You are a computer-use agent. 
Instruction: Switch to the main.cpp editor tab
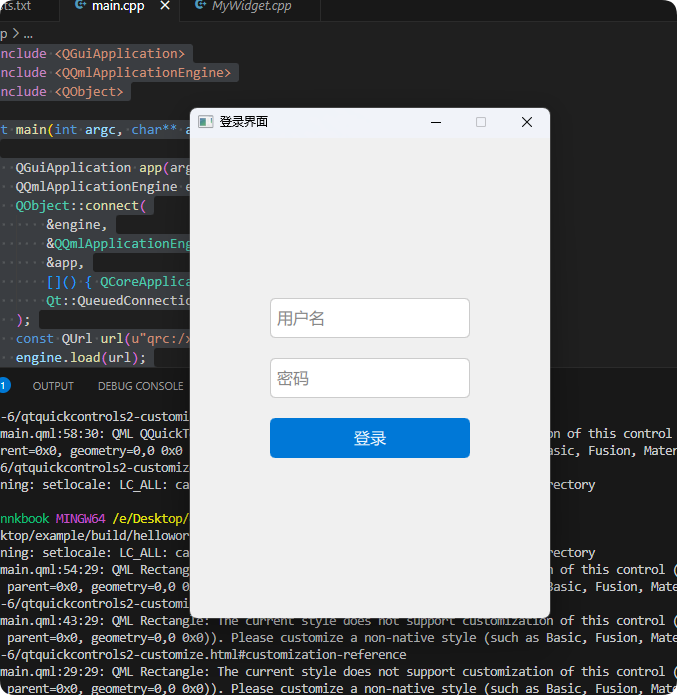coord(118,6)
